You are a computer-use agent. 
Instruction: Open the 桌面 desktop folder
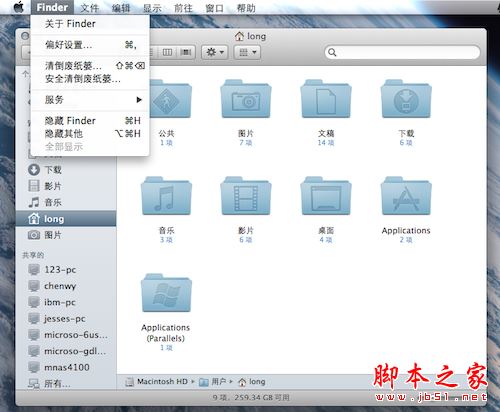[326, 196]
